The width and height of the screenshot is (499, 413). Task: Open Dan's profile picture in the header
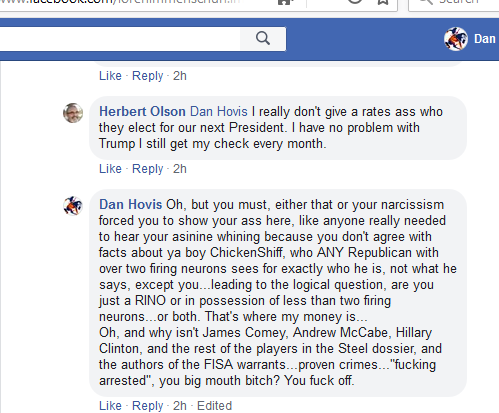[x=456, y=39]
